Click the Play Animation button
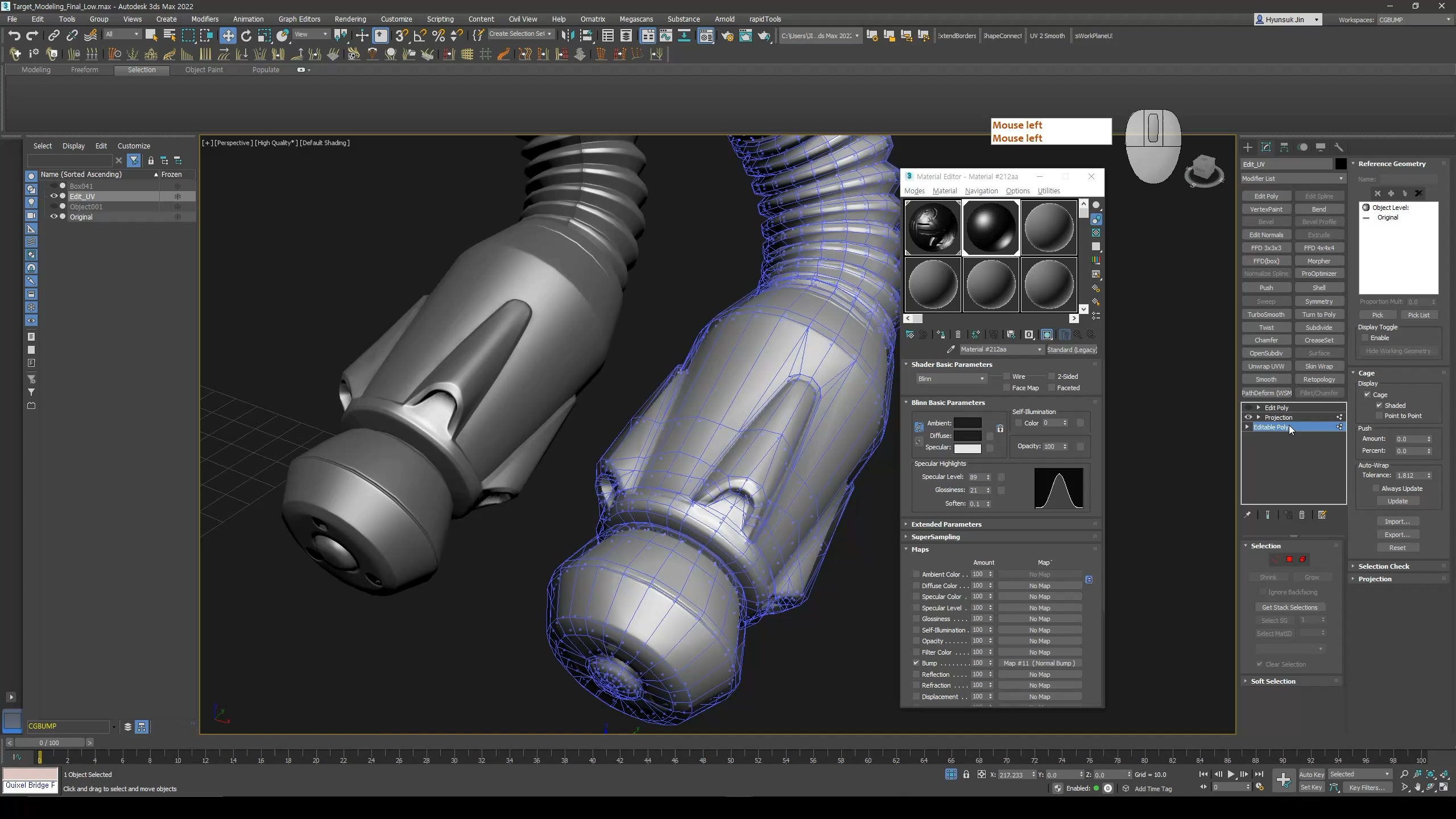This screenshot has height=819, width=1456. tap(1231, 774)
